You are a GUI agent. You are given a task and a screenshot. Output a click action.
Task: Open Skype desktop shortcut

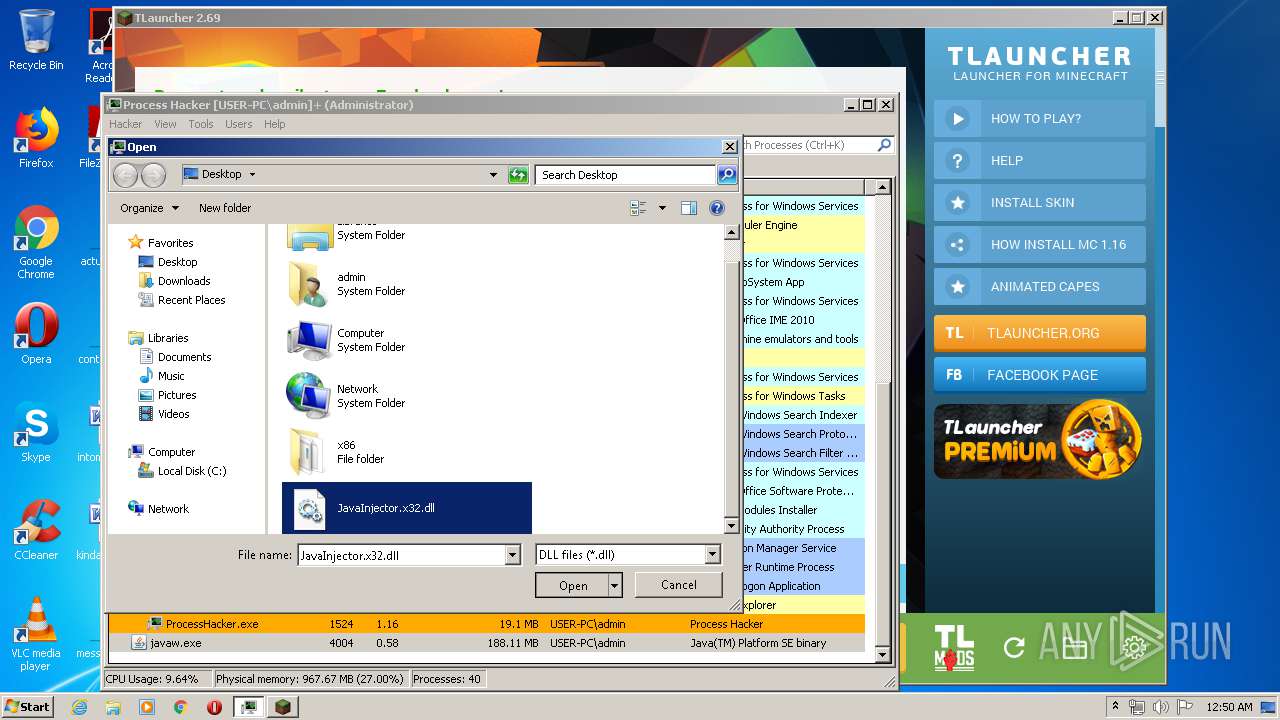[36, 432]
